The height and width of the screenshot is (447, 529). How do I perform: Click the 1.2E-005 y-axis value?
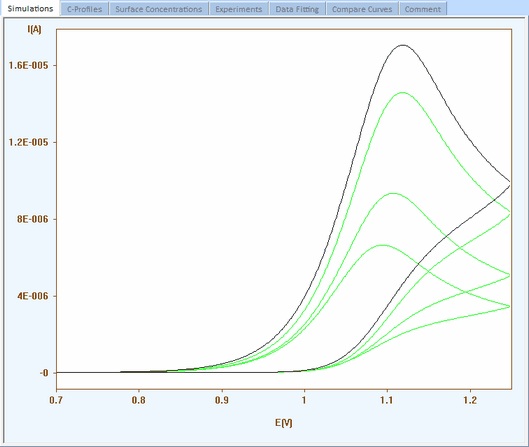[28, 142]
